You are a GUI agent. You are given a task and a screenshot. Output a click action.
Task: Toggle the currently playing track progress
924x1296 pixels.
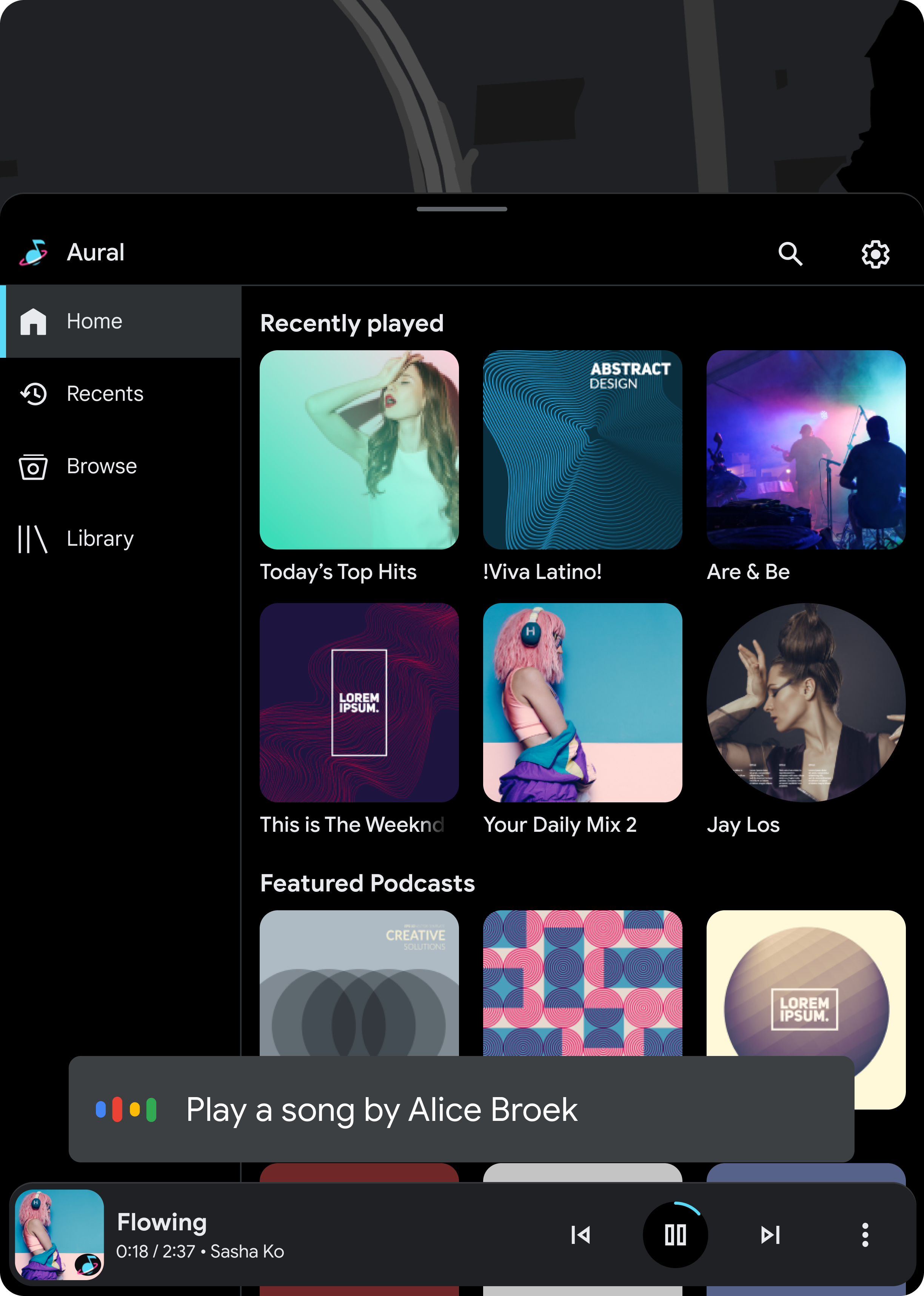click(675, 1235)
